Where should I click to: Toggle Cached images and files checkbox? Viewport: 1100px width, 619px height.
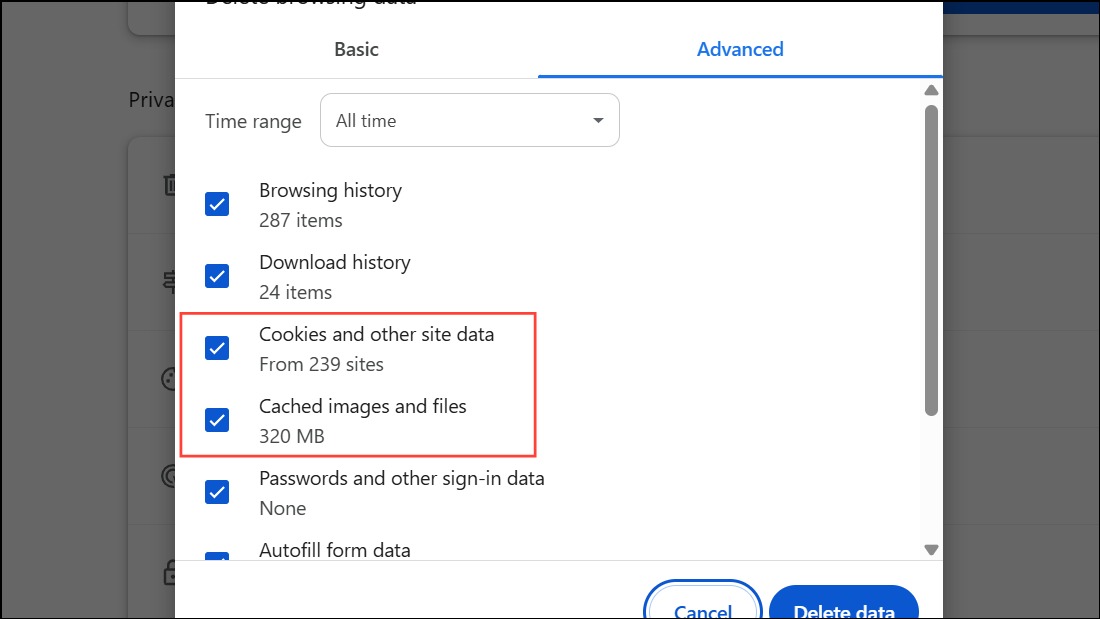coord(217,420)
